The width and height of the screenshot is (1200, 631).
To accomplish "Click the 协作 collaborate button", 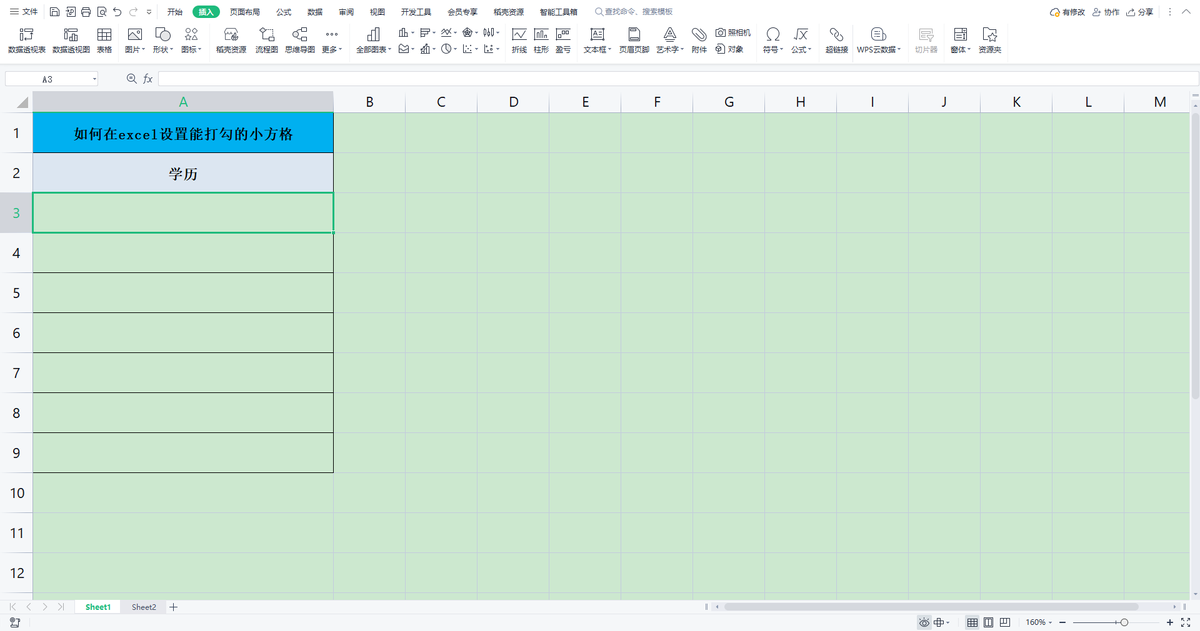I will [1107, 12].
